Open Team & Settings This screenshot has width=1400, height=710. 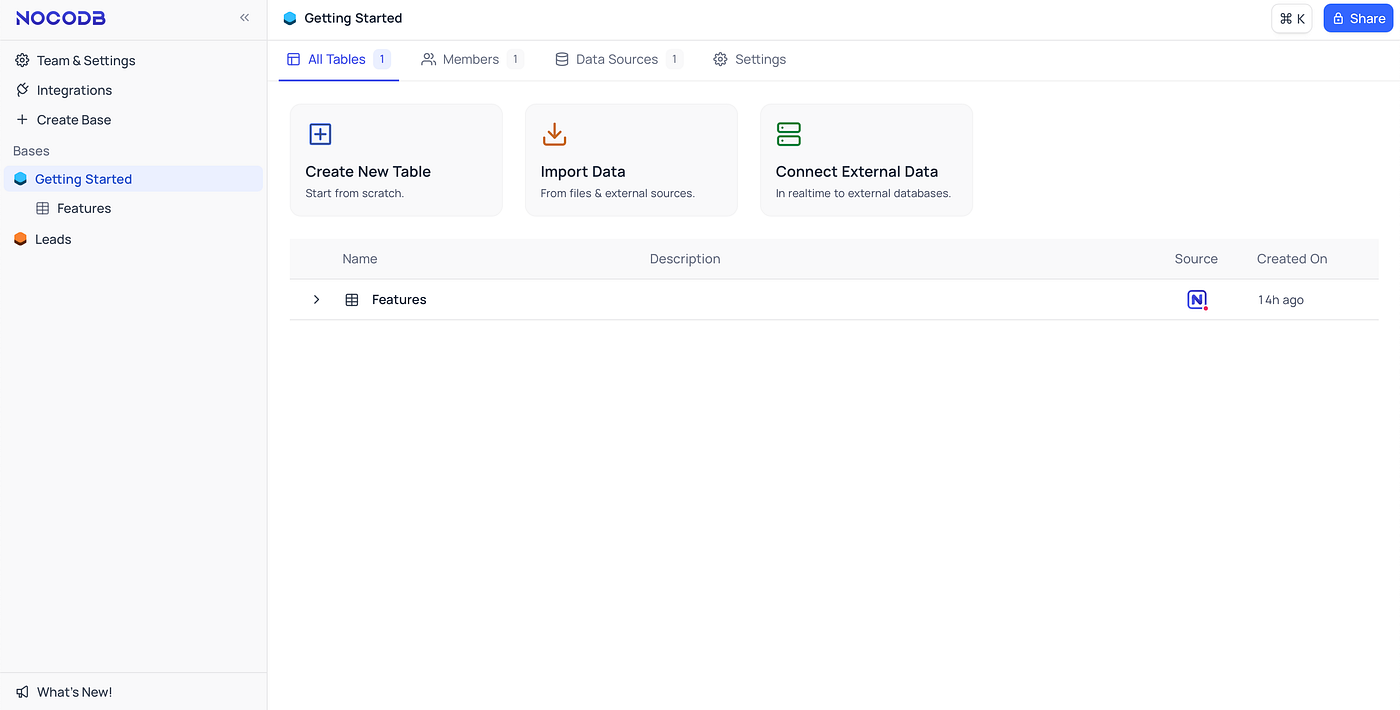(86, 60)
